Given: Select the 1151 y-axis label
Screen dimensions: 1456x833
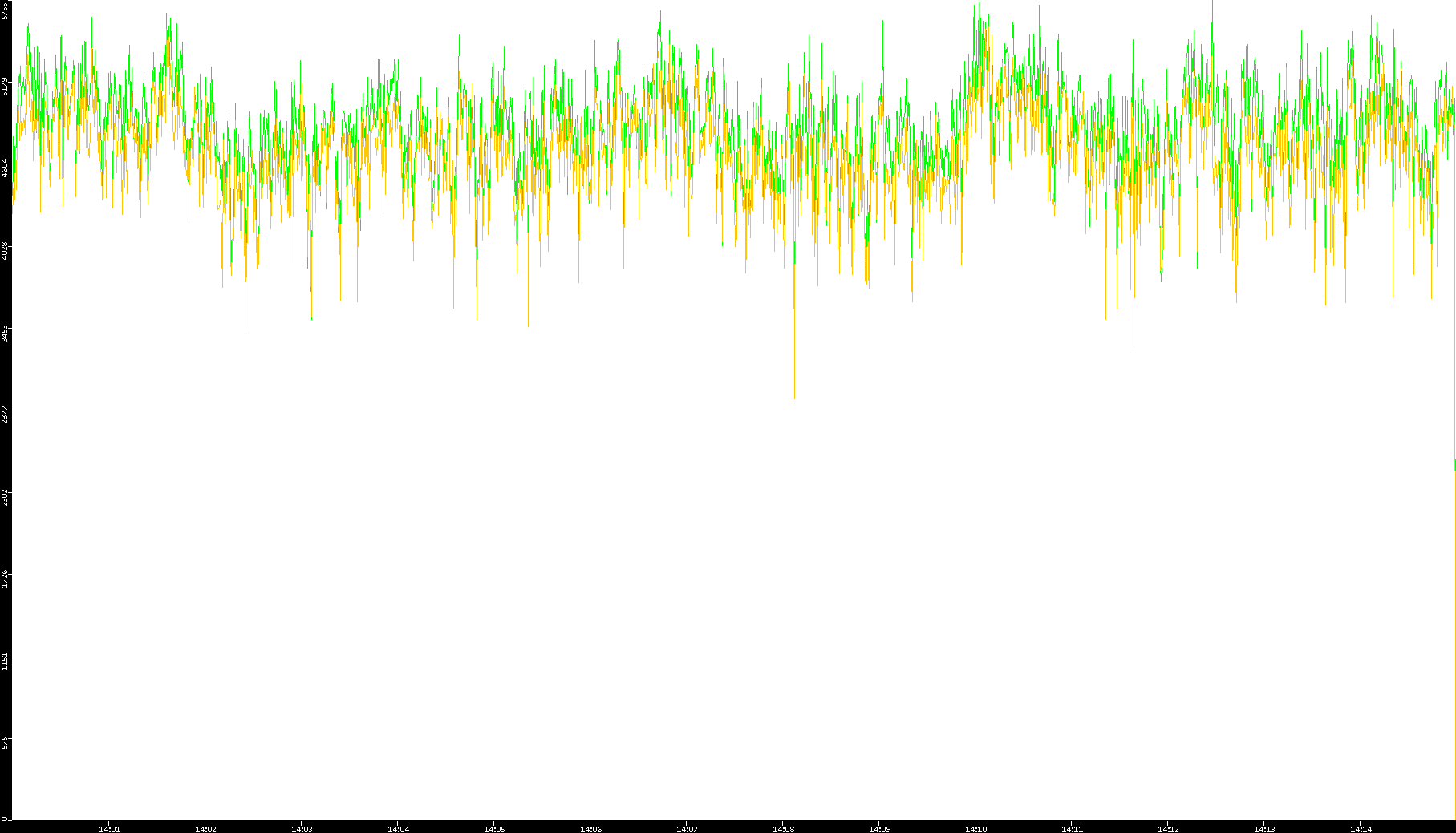Looking at the screenshot, I should pos(6,661).
